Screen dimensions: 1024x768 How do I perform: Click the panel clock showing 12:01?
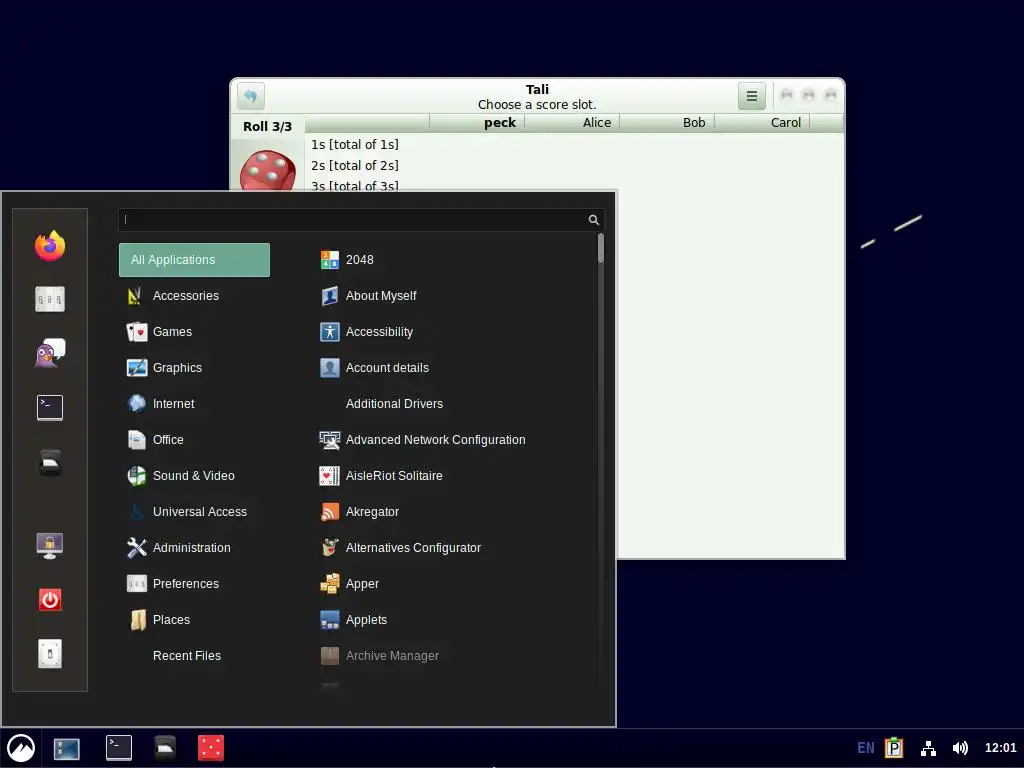(1000, 748)
